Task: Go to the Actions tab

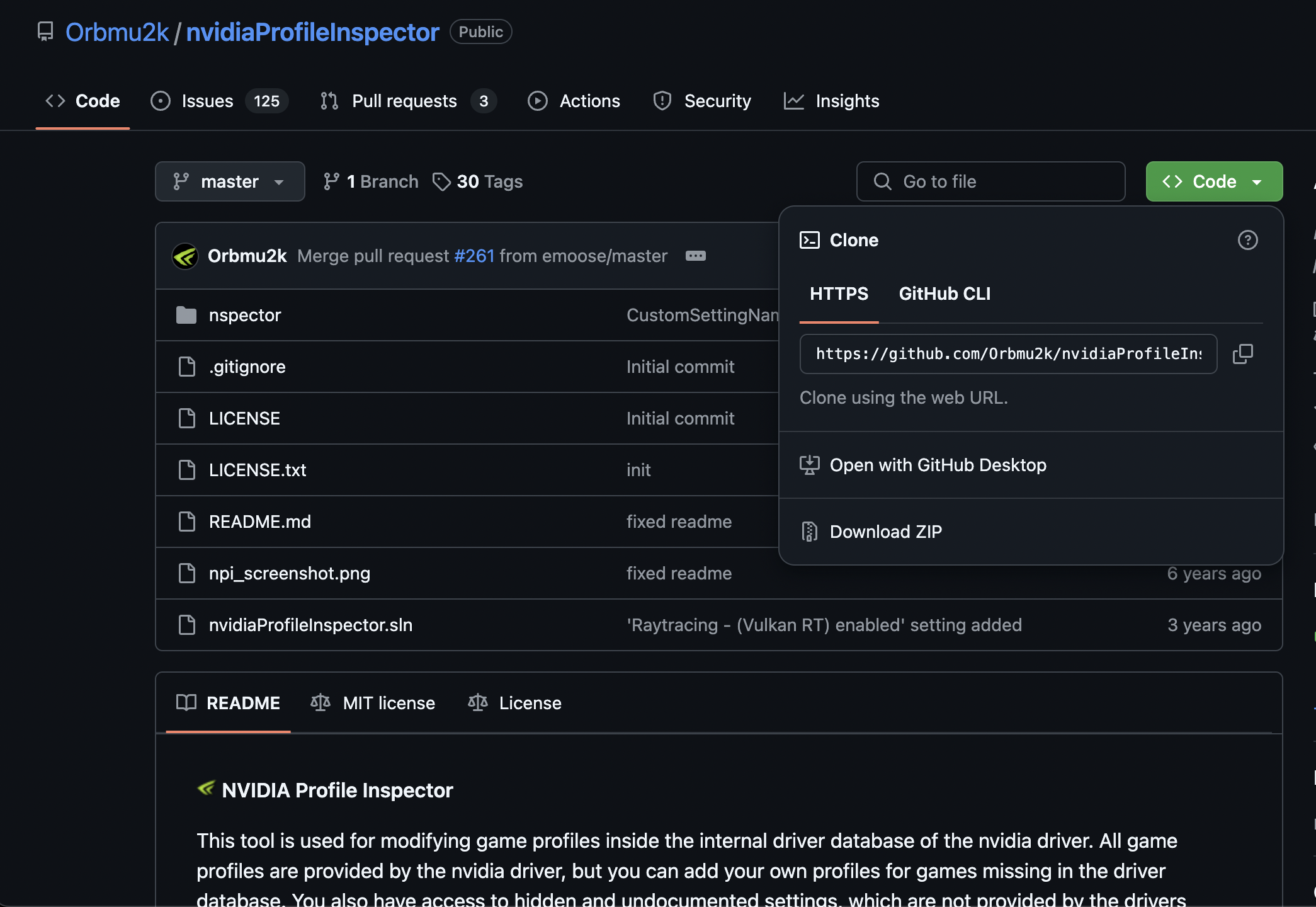Action: tap(574, 101)
